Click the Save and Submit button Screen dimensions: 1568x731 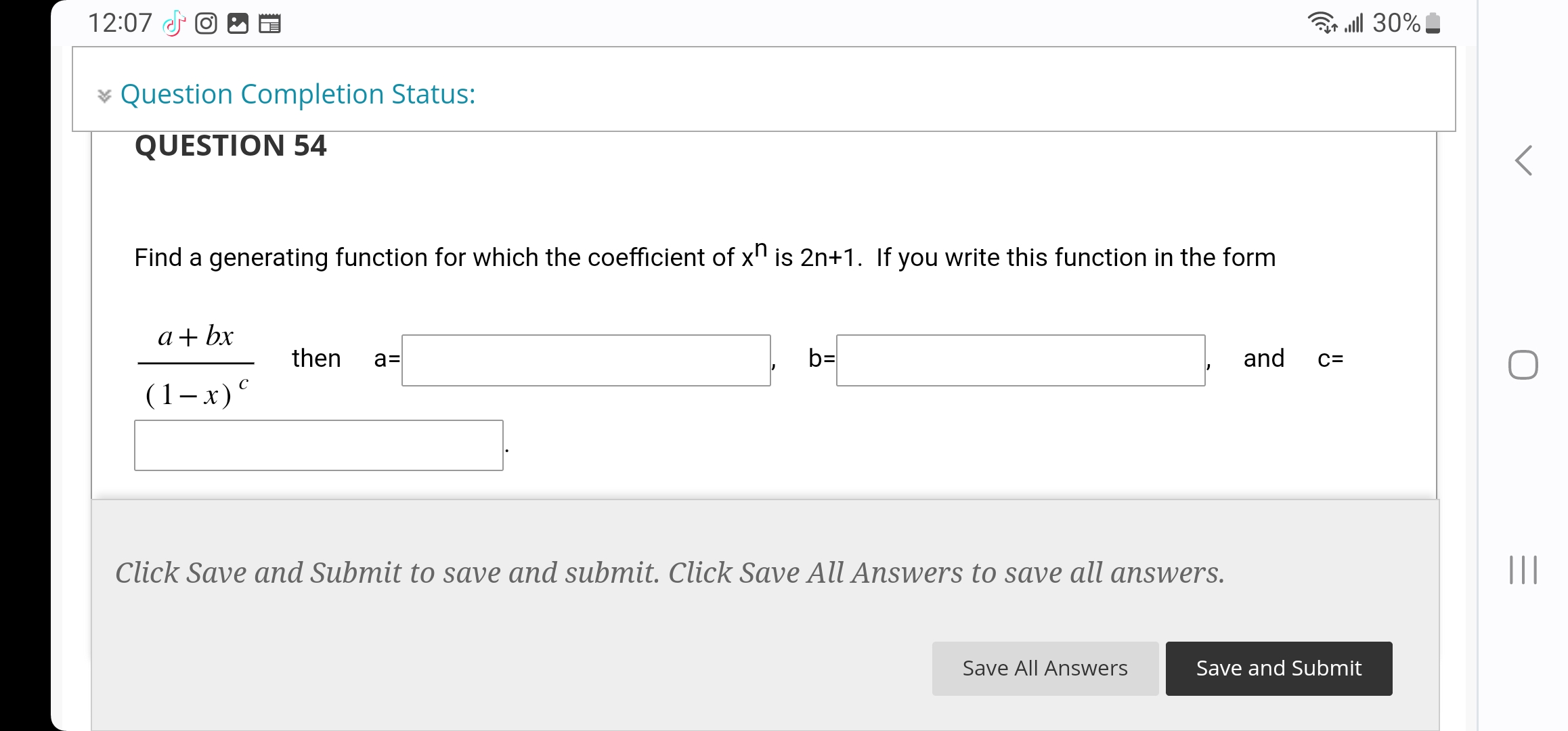click(1278, 668)
